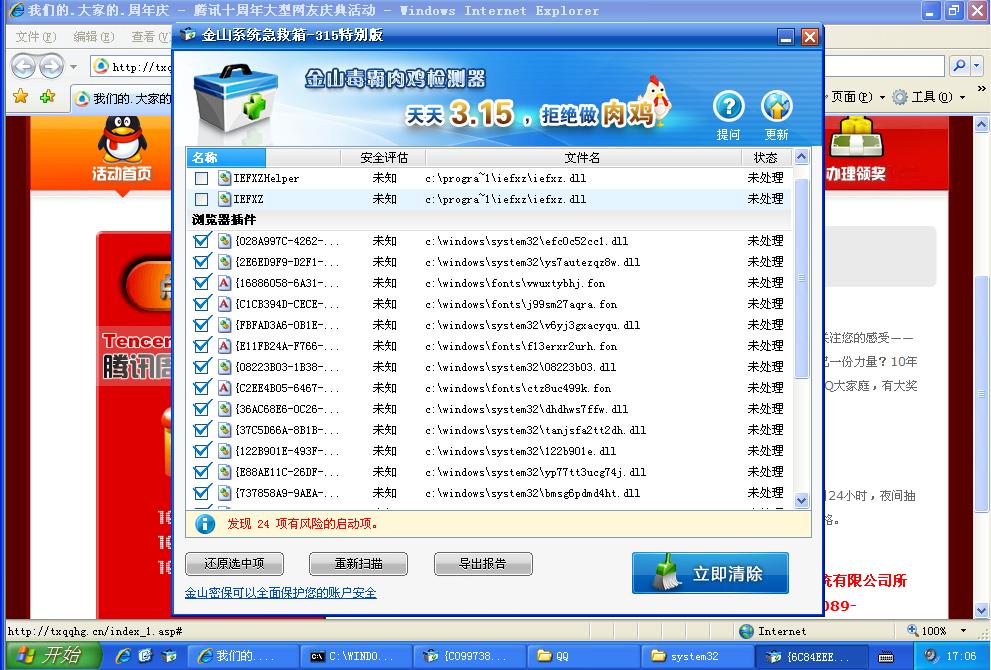This screenshot has width=991, height=670.
Task: Click font icon of {C2EE4B05-6467 row
Action: (224, 388)
